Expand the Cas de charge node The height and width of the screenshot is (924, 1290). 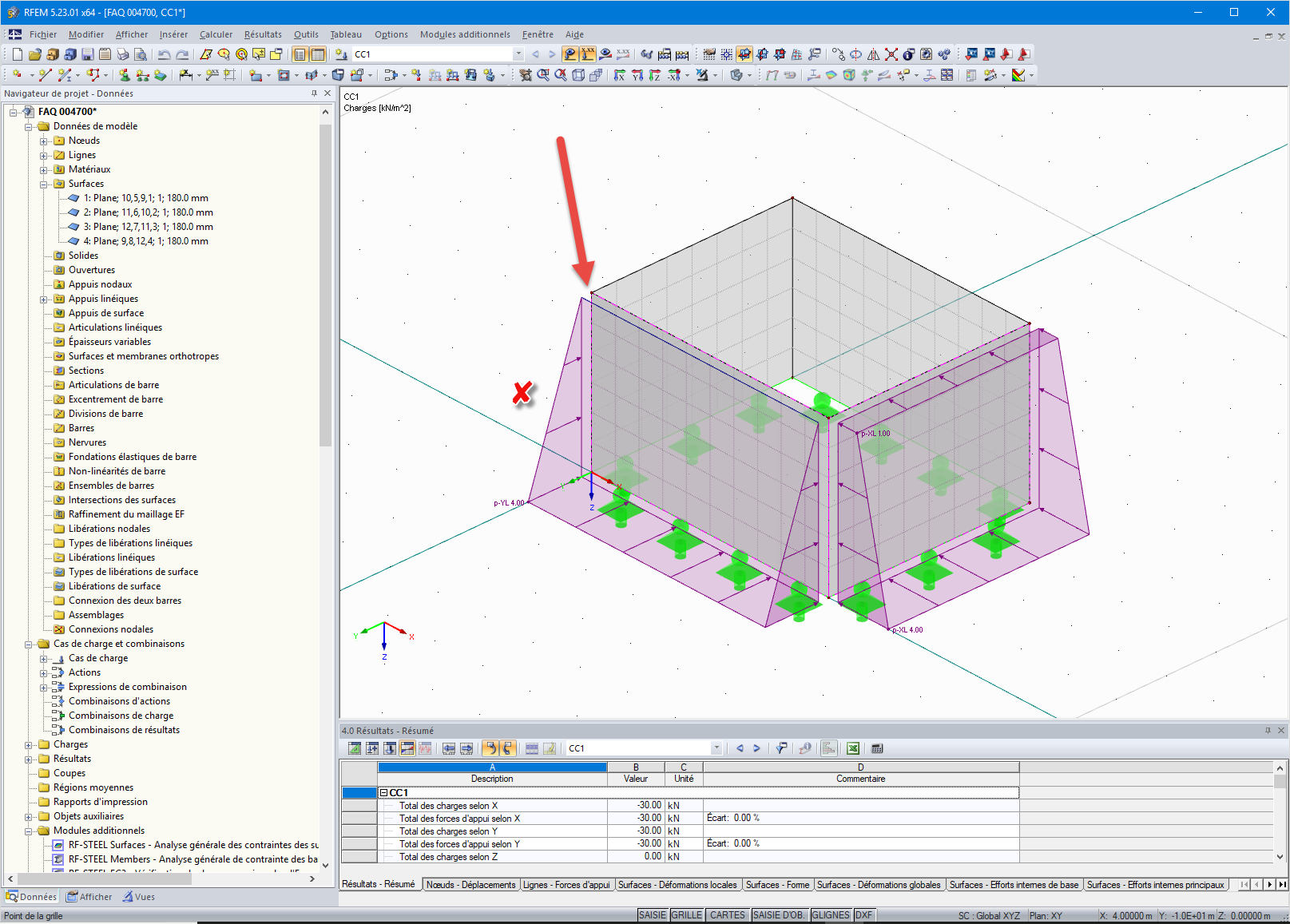pyautogui.click(x=44, y=659)
